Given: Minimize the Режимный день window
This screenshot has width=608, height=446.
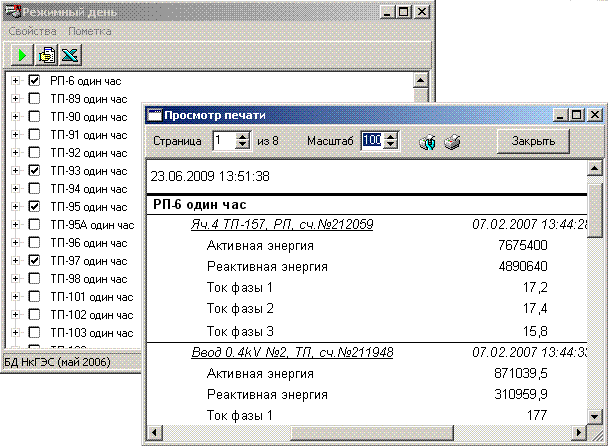Looking at the screenshot, I should (386, 12).
